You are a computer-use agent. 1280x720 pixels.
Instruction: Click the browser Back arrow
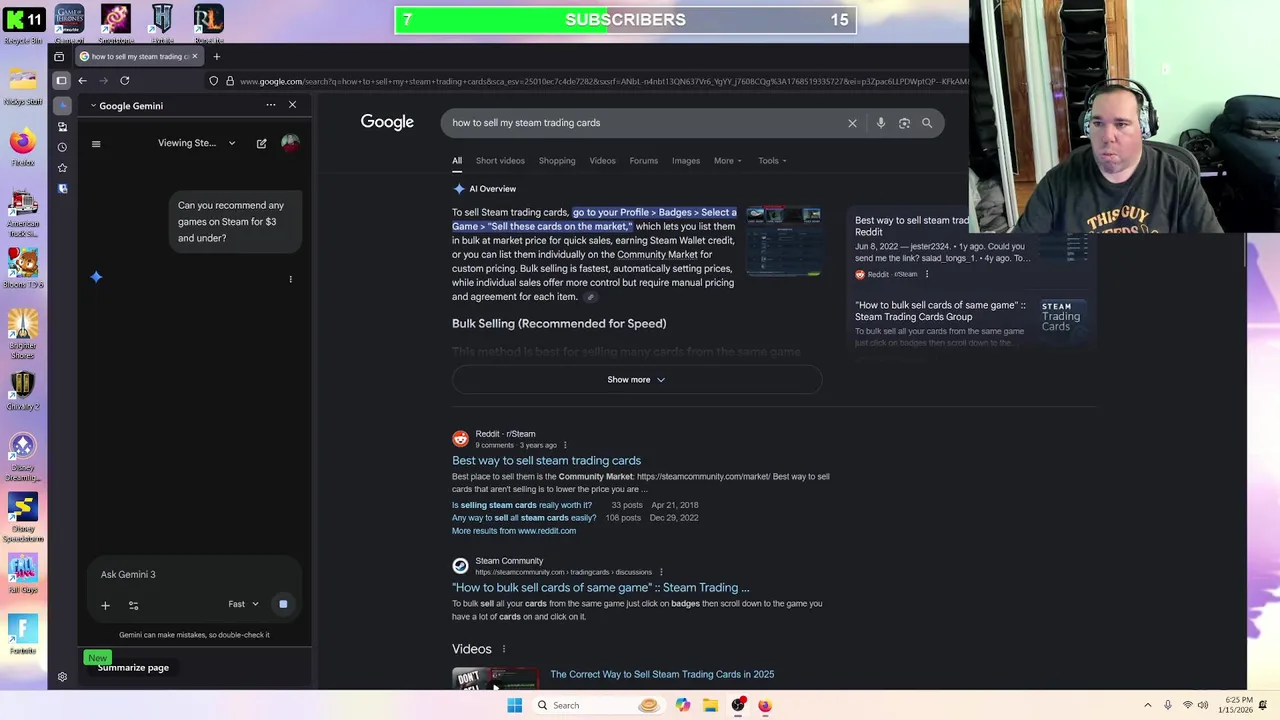(83, 80)
